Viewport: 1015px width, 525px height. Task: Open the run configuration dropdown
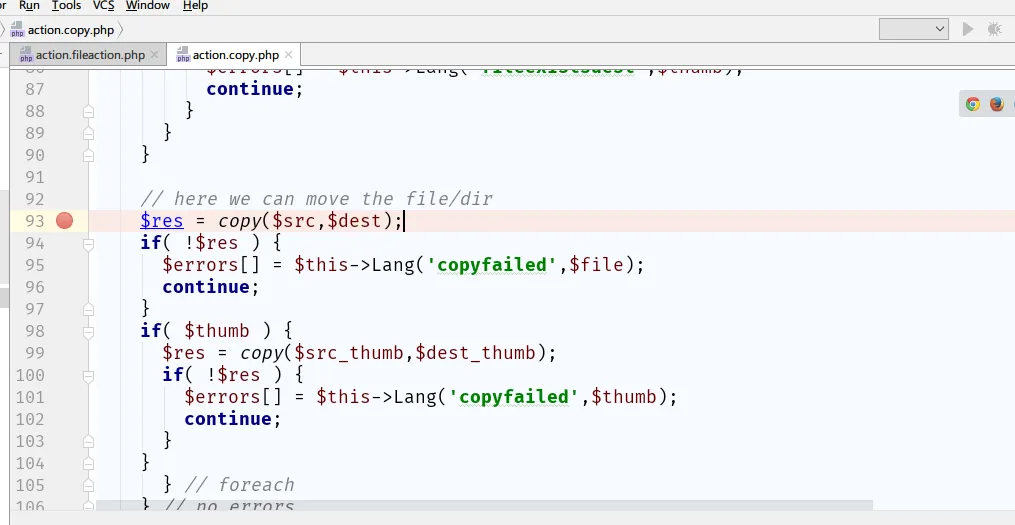tap(913, 29)
